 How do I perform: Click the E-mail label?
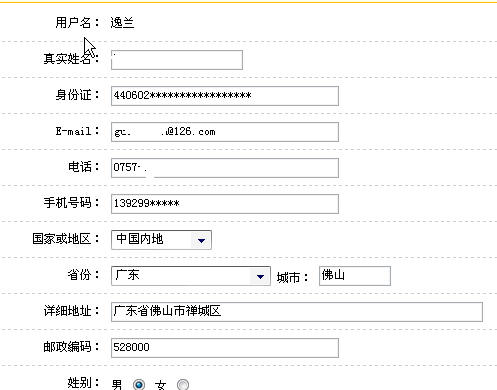tap(77, 131)
